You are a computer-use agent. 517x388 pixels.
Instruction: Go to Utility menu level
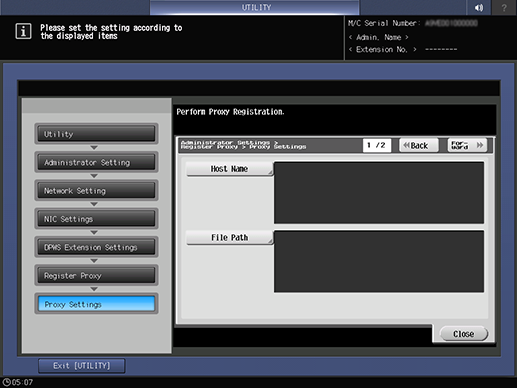pos(96,134)
